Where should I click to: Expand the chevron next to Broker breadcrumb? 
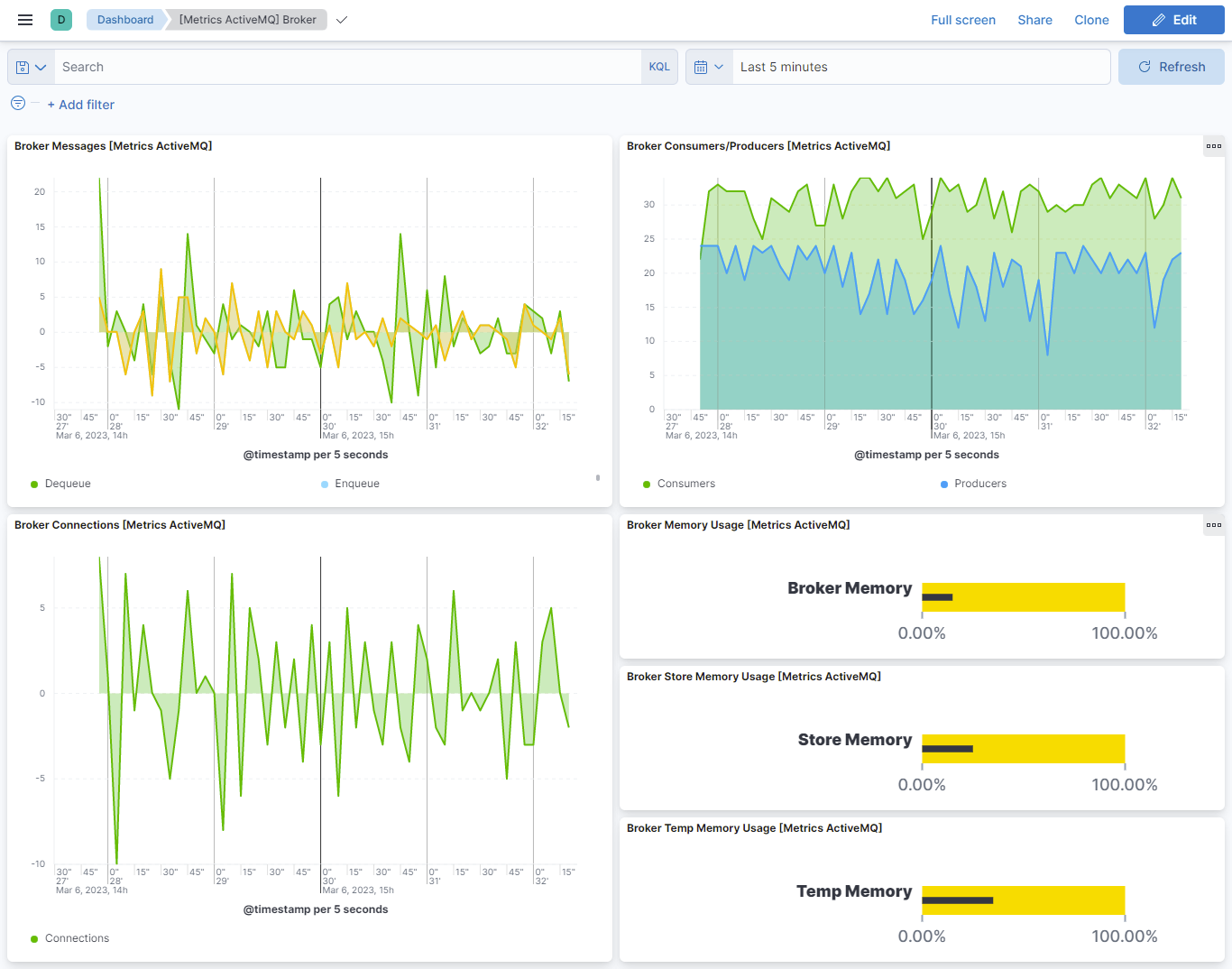(x=342, y=20)
